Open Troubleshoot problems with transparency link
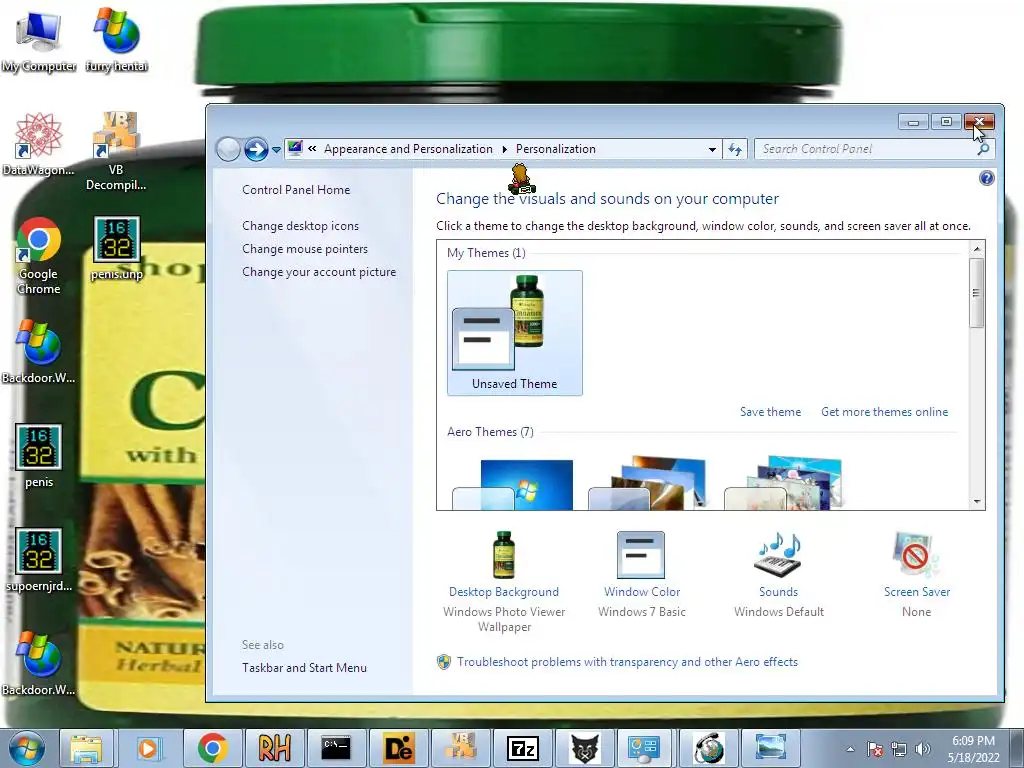This screenshot has height=768, width=1024. click(627, 662)
